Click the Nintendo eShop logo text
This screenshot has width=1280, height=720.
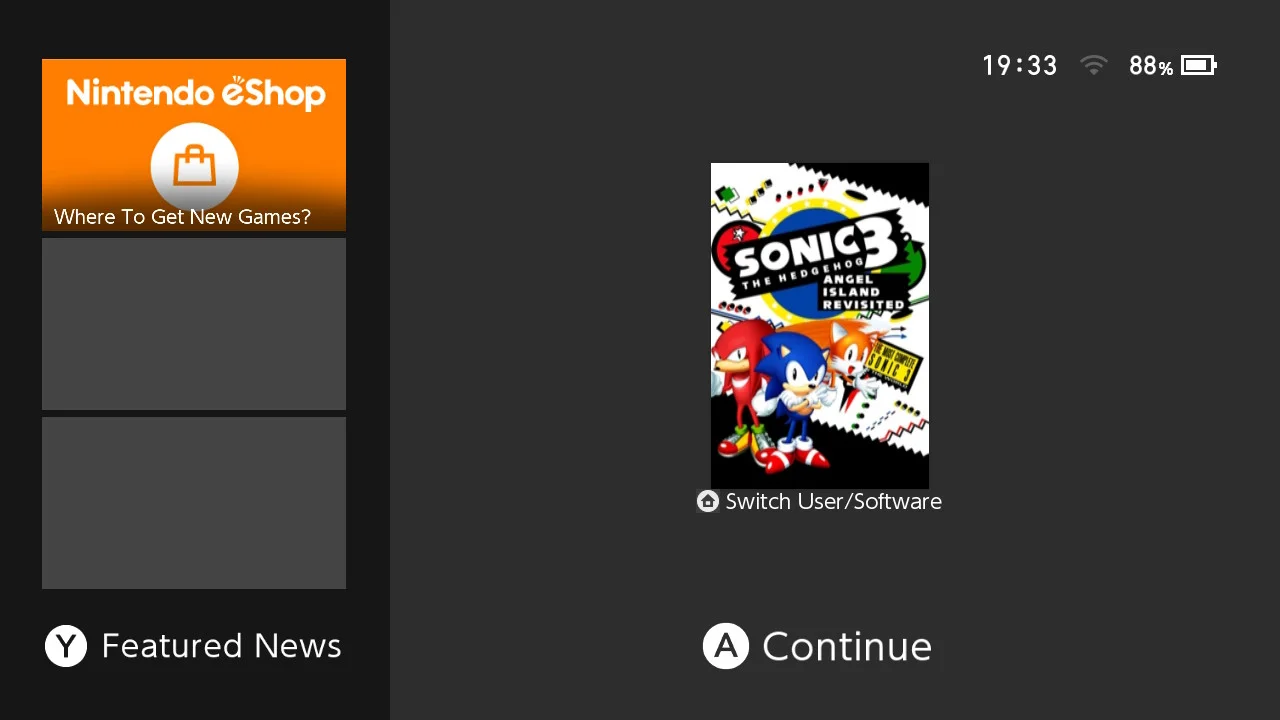(x=196, y=93)
